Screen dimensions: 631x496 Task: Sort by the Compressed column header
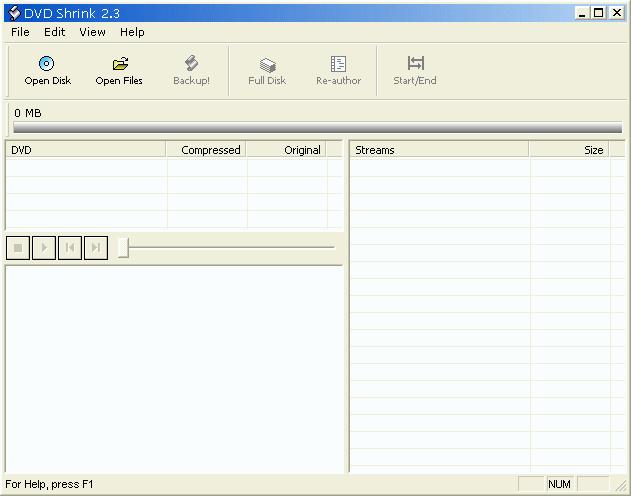206,150
